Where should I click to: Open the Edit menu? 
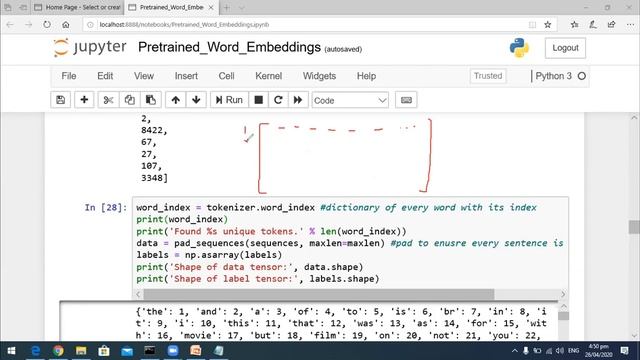tap(105, 76)
